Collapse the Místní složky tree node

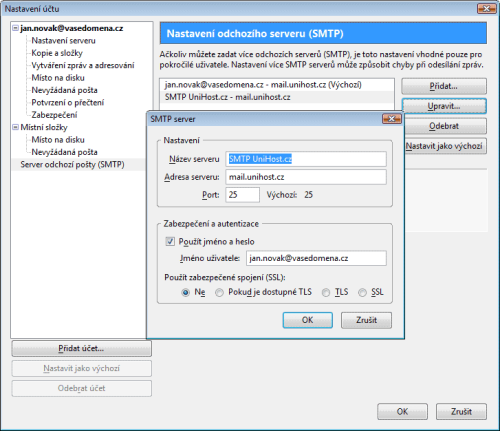(15, 127)
